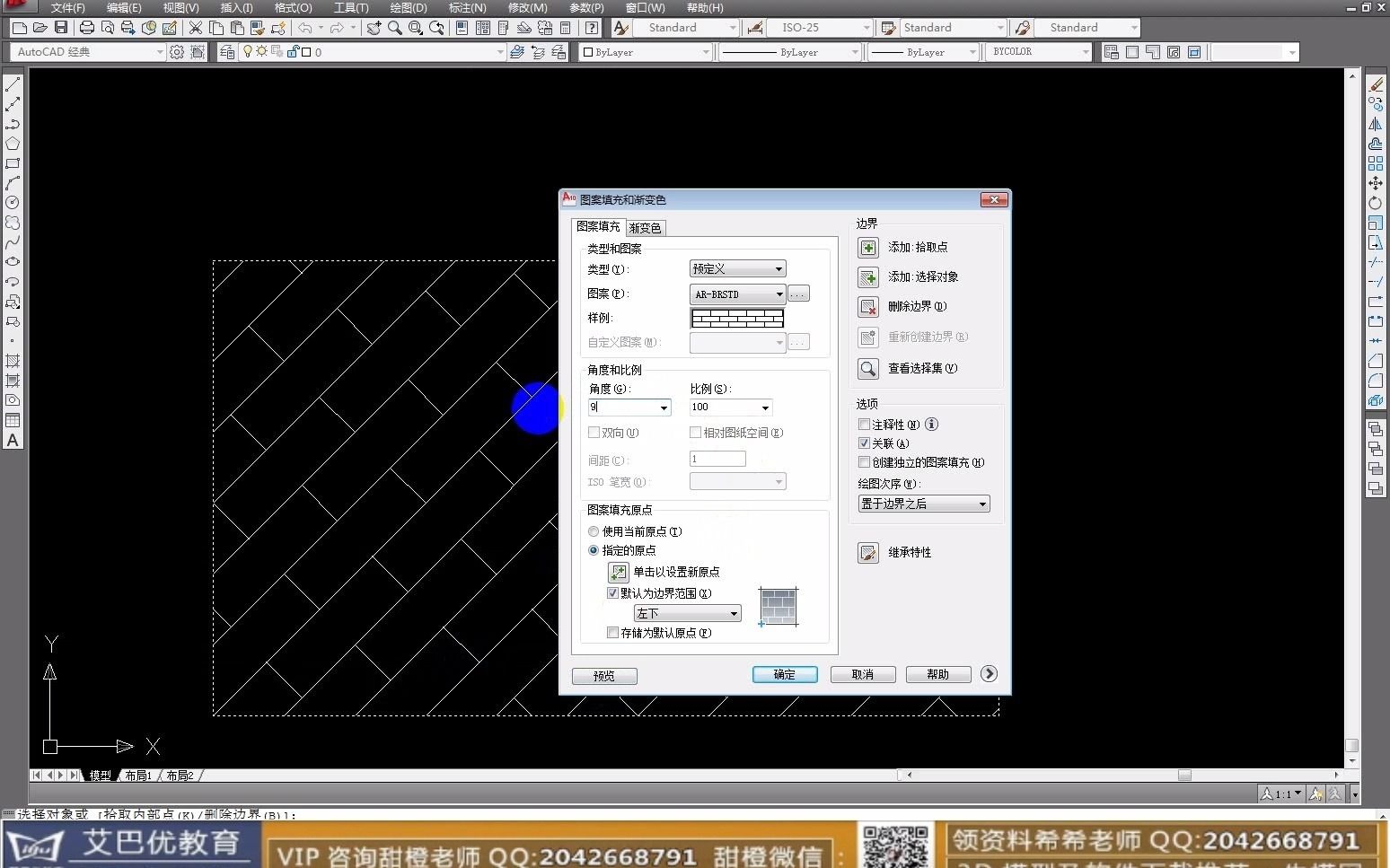
Task: Select Use current origin (使用当前原点) radio
Action: tap(594, 531)
